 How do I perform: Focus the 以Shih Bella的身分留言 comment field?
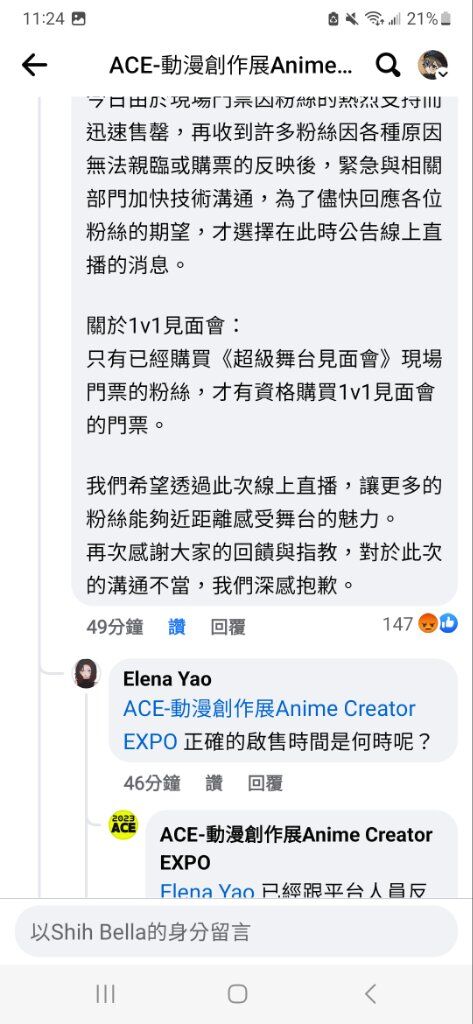pyautogui.click(x=236, y=931)
